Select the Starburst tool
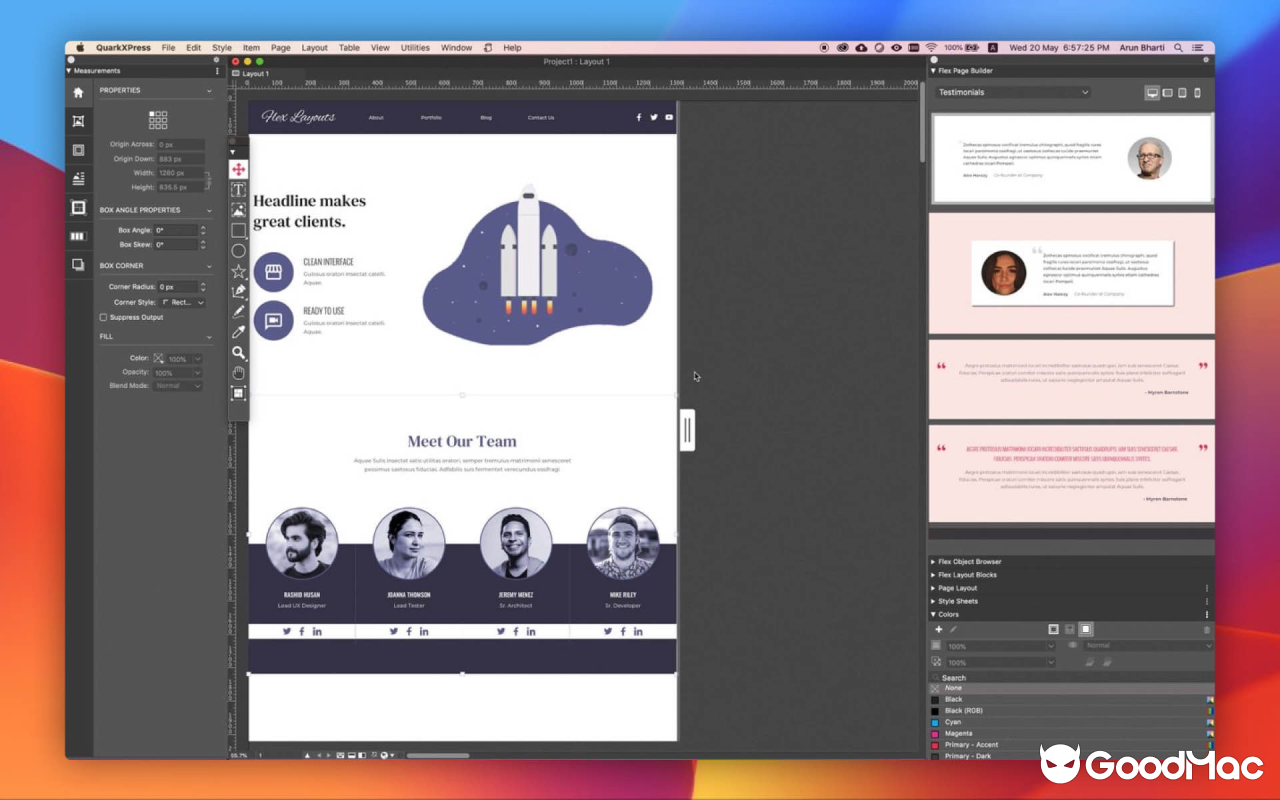1280x800 pixels. (x=238, y=270)
